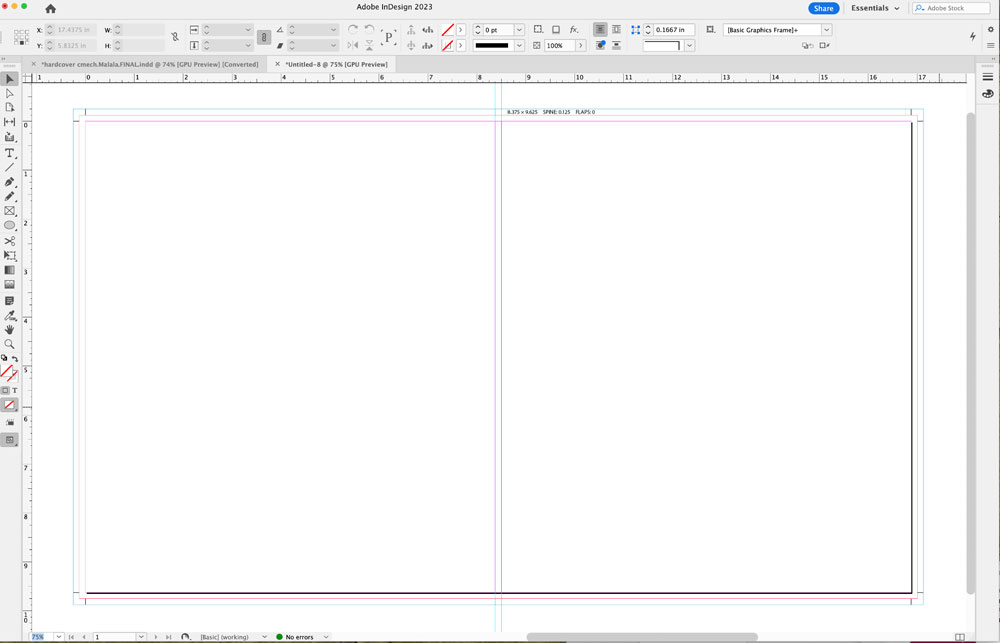Go to the next page arrow
This screenshot has height=643, width=1000.
coord(155,637)
